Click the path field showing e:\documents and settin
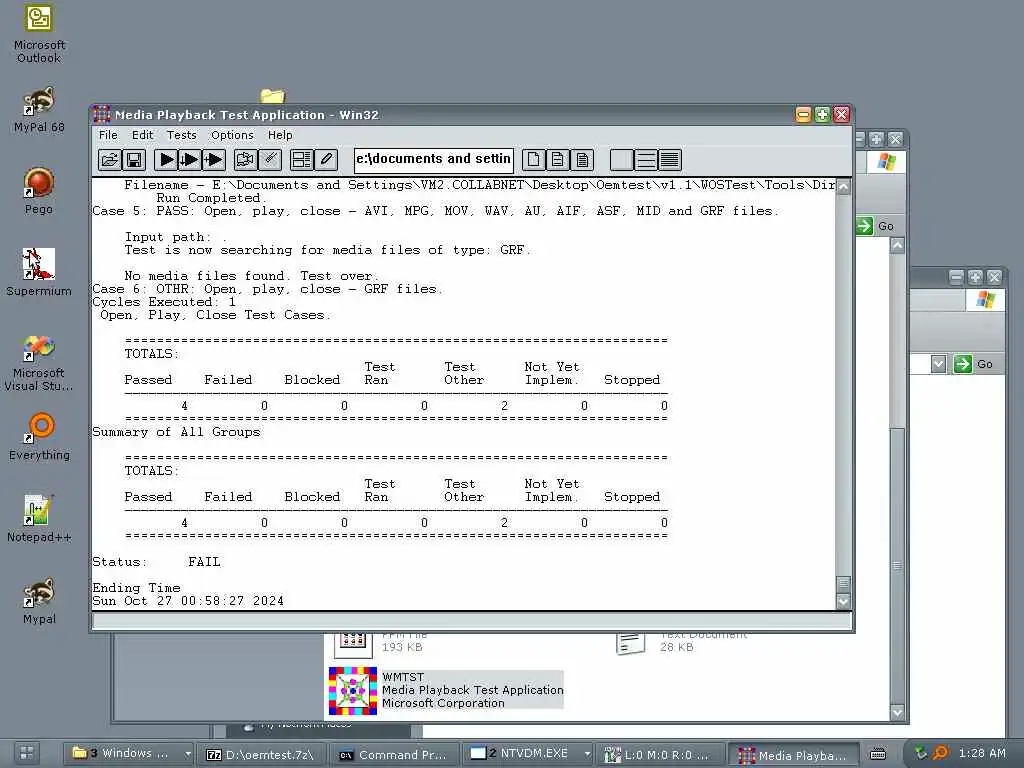1024x768 pixels. point(434,159)
